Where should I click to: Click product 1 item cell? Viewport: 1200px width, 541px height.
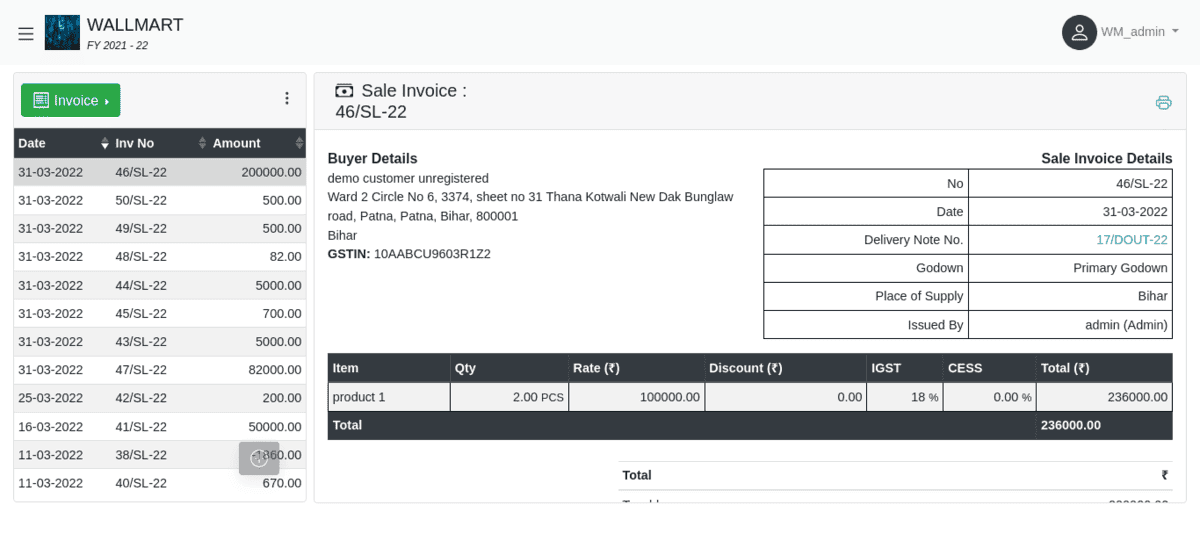(x=389, y=397)
